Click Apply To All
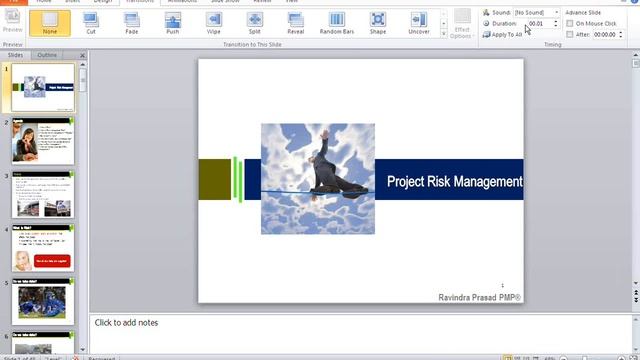Screen dimensions: 640x360 (502, 35)
